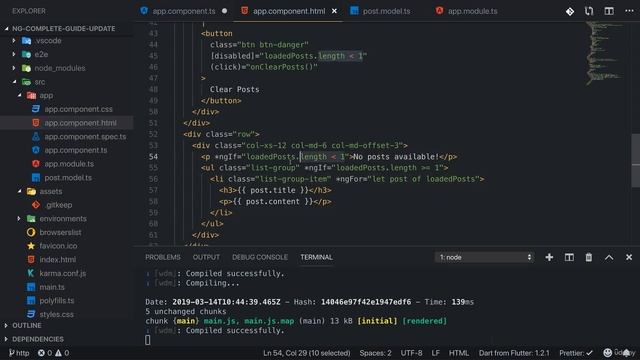The image size is (640, 360).
Task: Split the terminal panel
Action: point(569,257)
